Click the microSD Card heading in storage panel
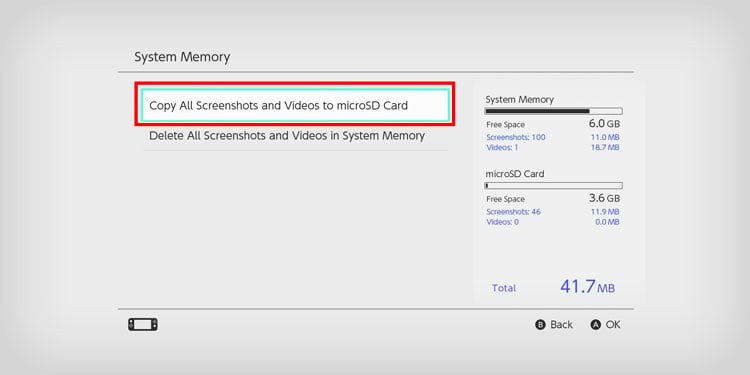 pos(515,174)
